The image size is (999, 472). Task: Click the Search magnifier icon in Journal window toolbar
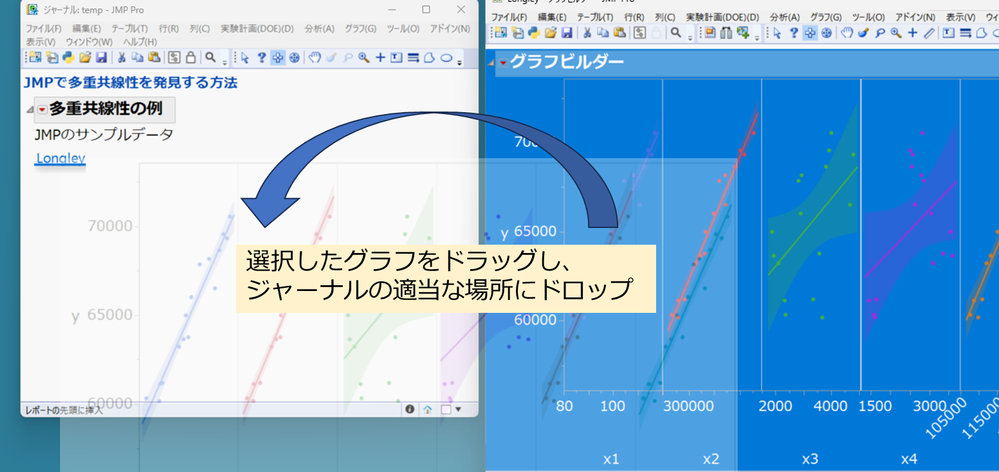click(210, 57)
